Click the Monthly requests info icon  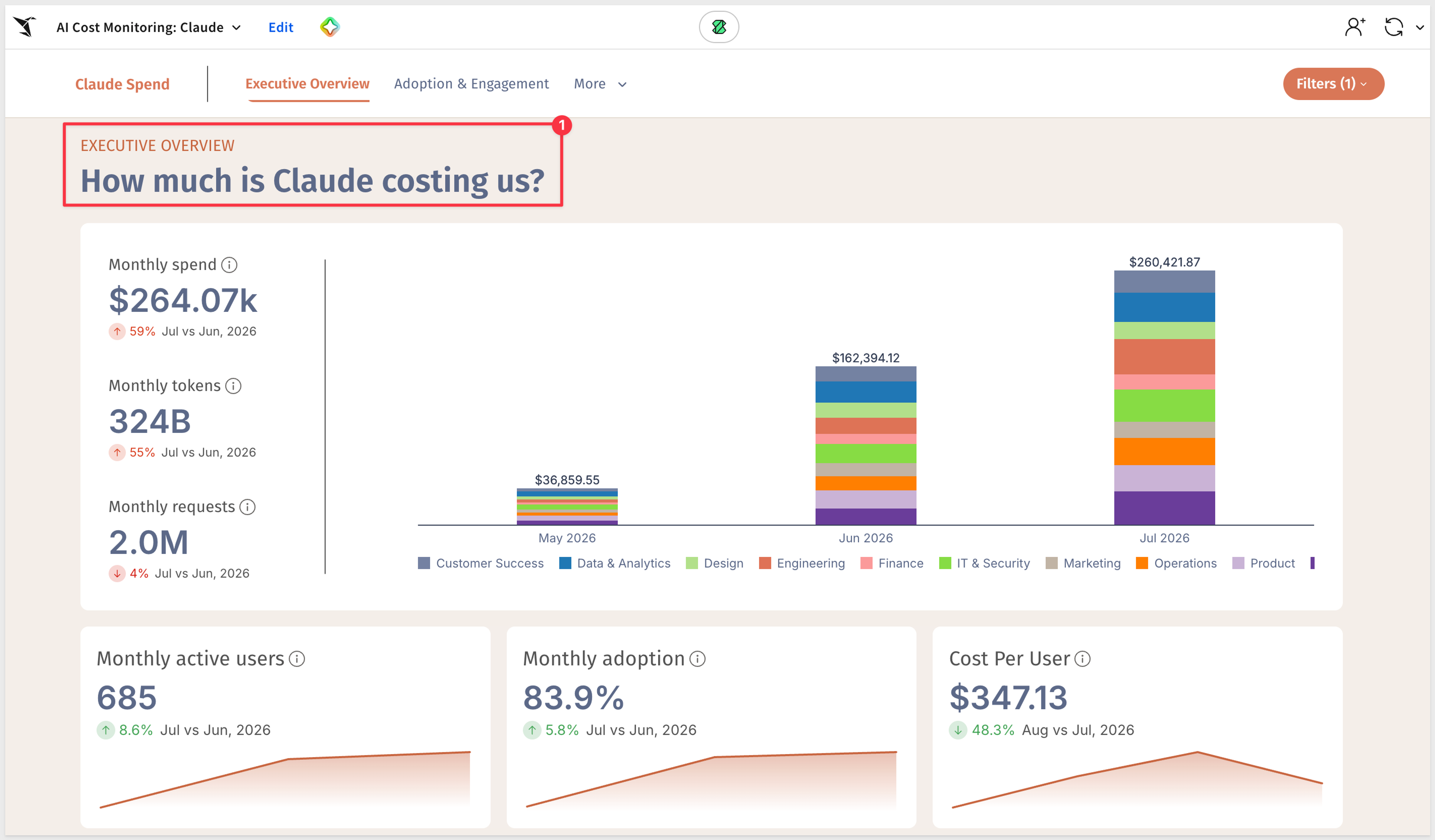pos(247,507)
